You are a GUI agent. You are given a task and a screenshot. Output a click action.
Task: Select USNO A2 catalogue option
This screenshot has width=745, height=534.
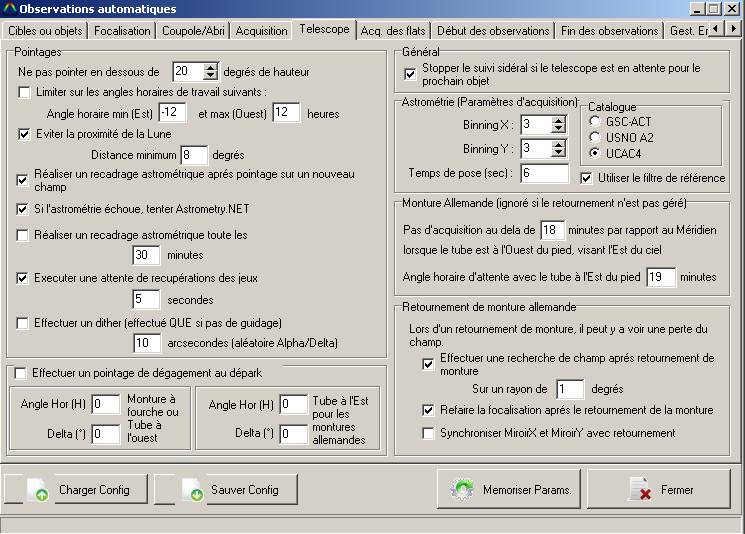[595, 137]
